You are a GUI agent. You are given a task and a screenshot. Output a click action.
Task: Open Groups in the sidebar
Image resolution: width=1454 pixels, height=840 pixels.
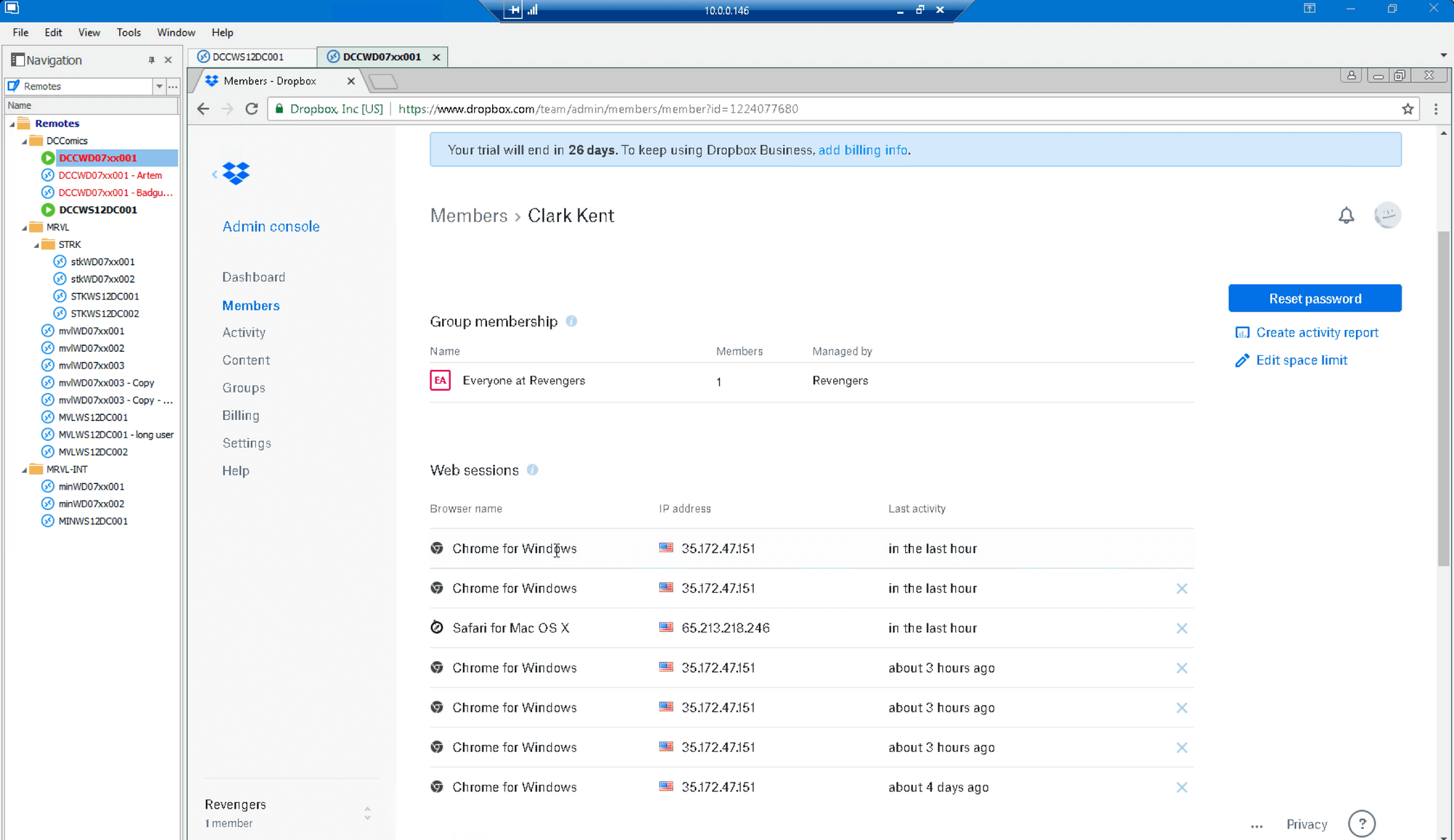244,388
